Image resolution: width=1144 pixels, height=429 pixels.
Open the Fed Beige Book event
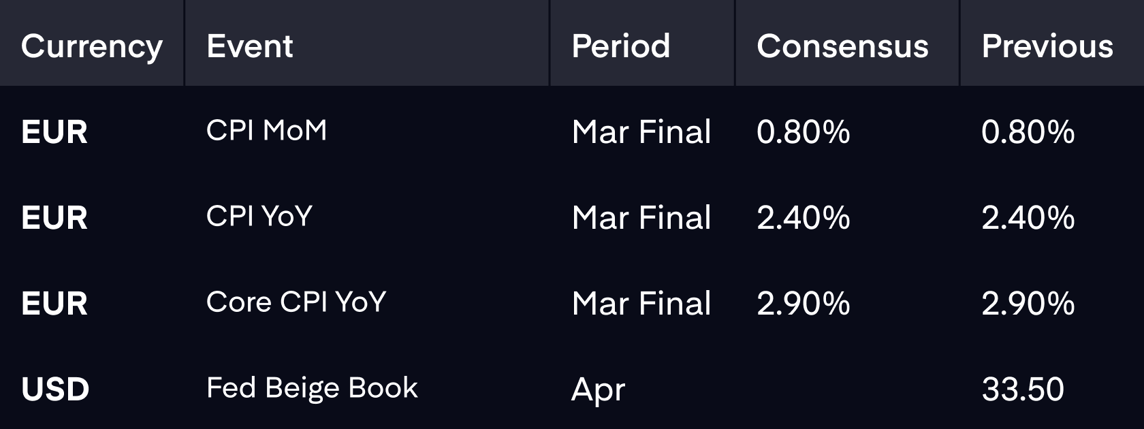click(312, 387)
